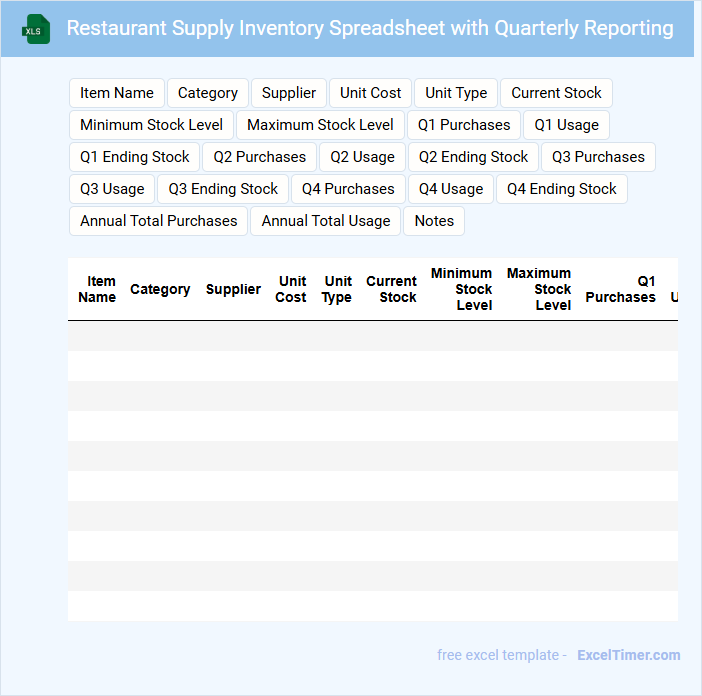Click the Supplier table column header

pos(233,289)
